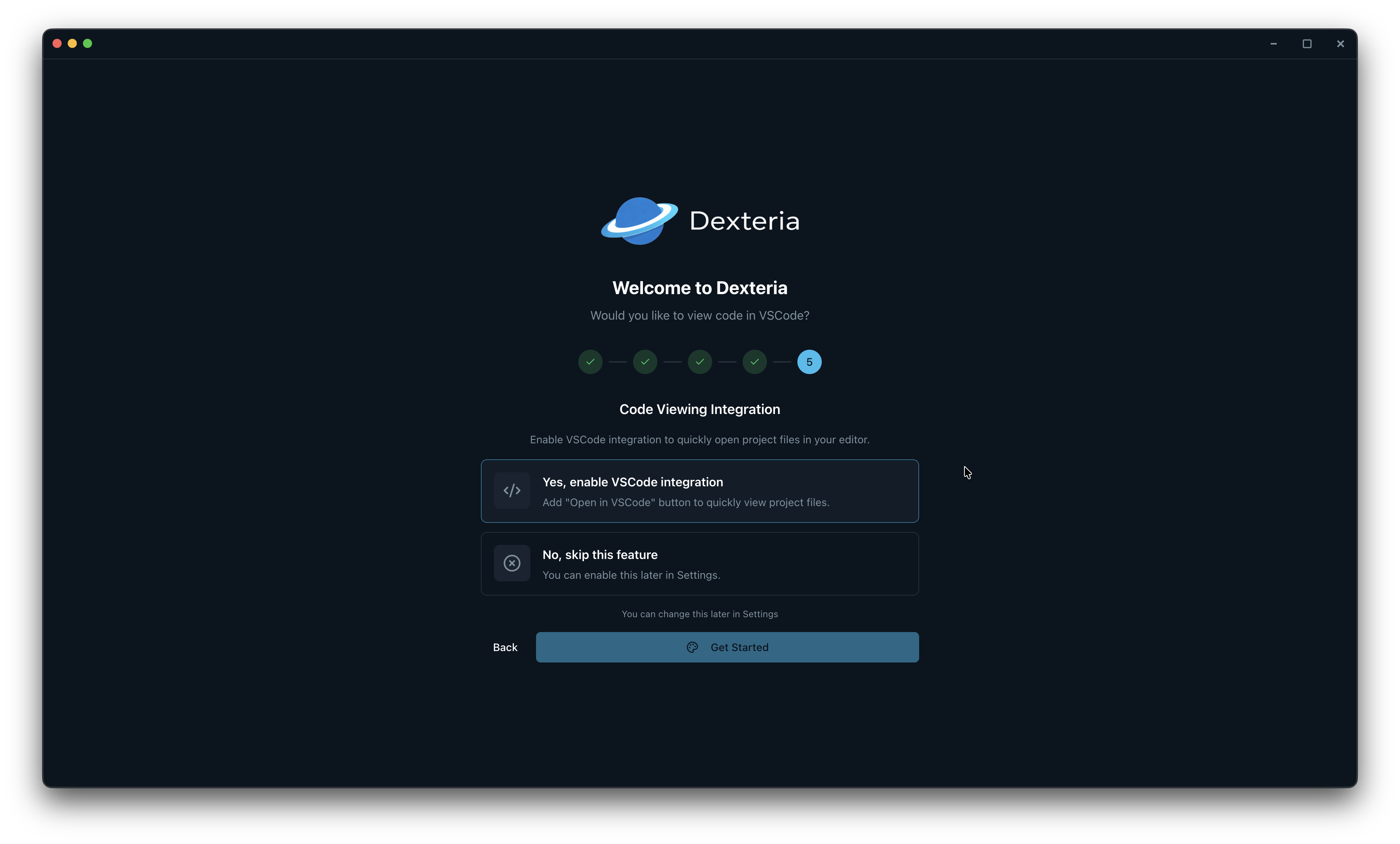Click the blue step 5 indicator
The width and height of the screenshot is (1400, 844).
[x=809, y=362]
